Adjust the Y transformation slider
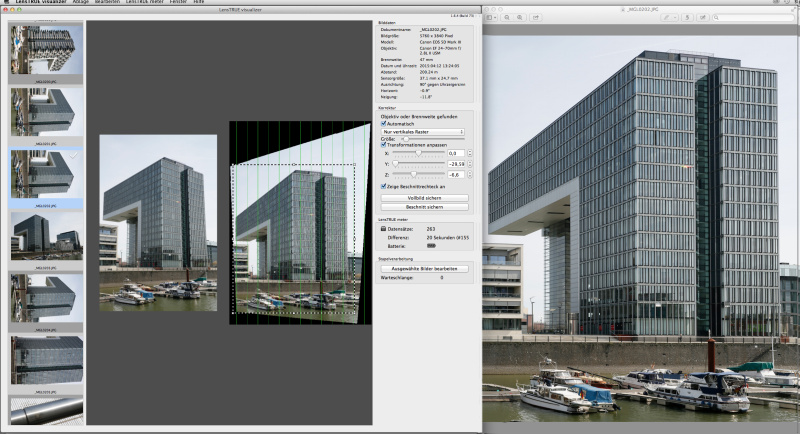Screen dimensions: 800x434 coord(418,164)
